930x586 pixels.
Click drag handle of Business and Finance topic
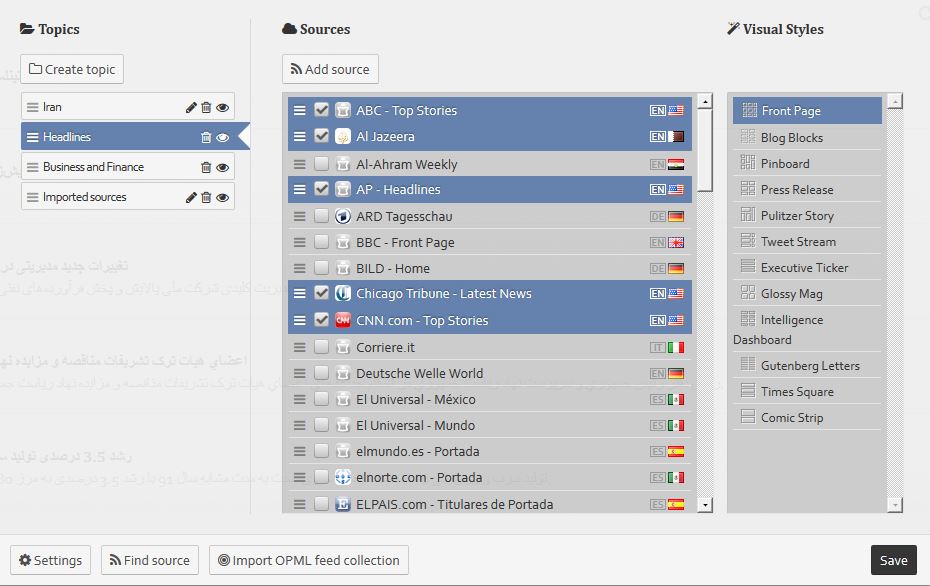pyautogui.click(x=33, y=167)
